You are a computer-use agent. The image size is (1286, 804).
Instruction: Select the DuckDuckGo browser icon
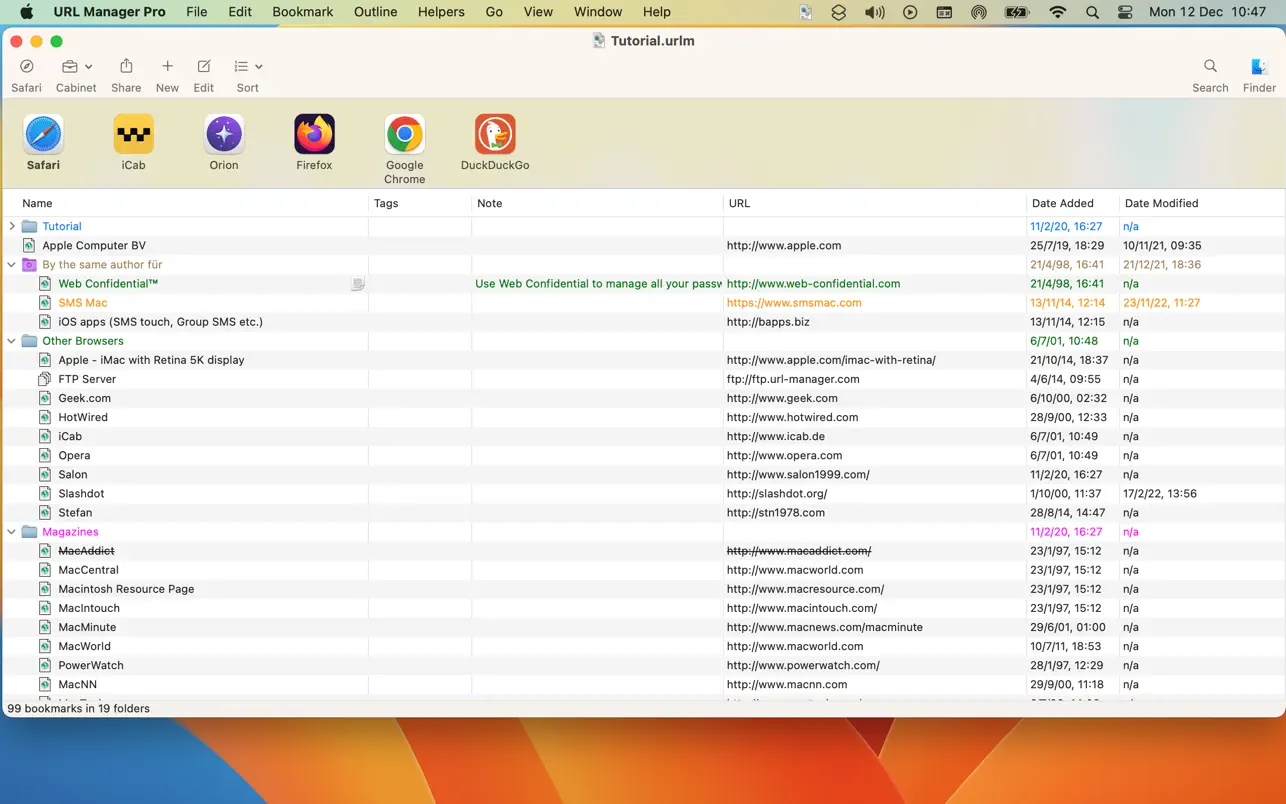coord(495,134)
